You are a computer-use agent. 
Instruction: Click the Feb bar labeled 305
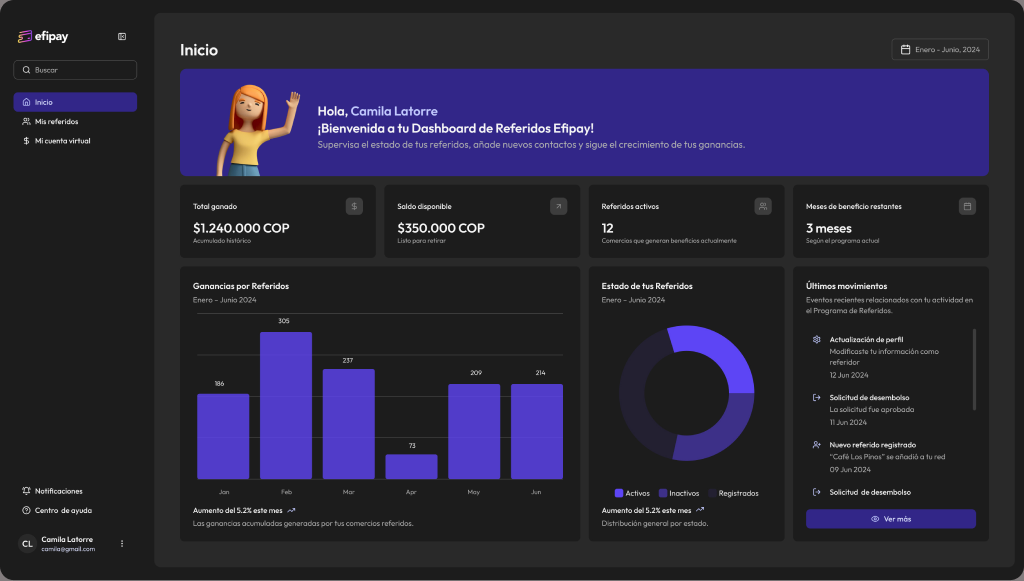pos(286,405)
